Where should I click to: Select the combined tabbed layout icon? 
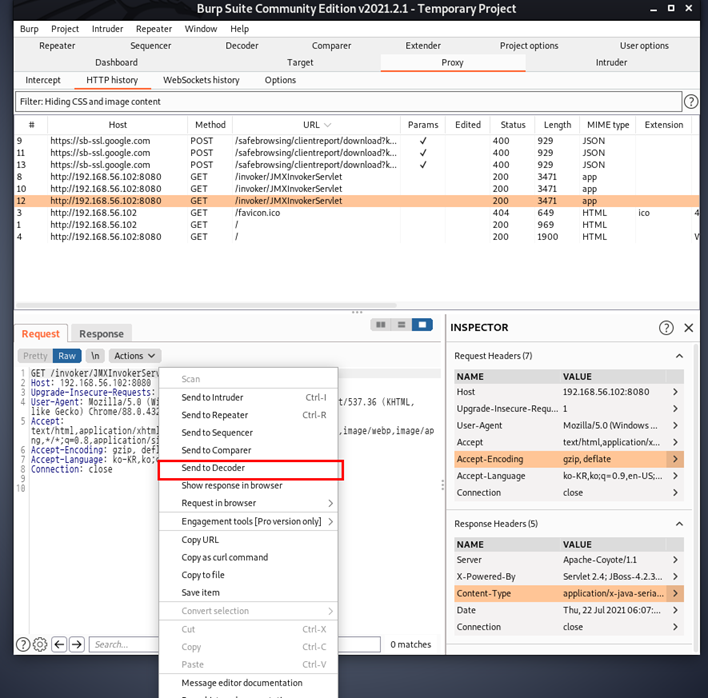pos(422,325)
